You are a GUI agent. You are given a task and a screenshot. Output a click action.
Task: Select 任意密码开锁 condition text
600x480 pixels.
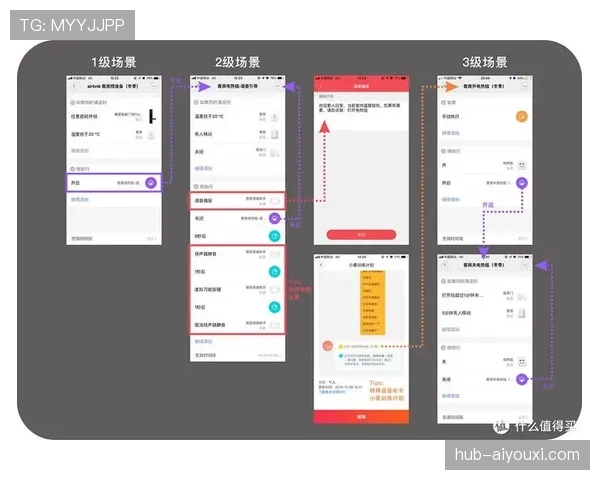[84, 117]
